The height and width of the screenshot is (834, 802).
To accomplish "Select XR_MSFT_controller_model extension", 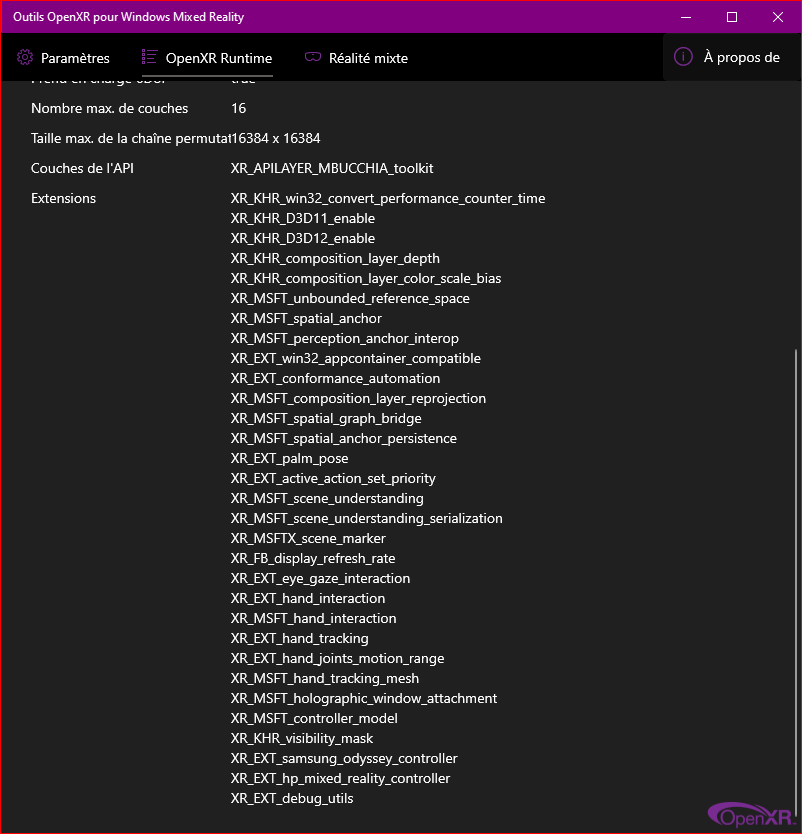I will pyautogui.click(x=314, y=719).
